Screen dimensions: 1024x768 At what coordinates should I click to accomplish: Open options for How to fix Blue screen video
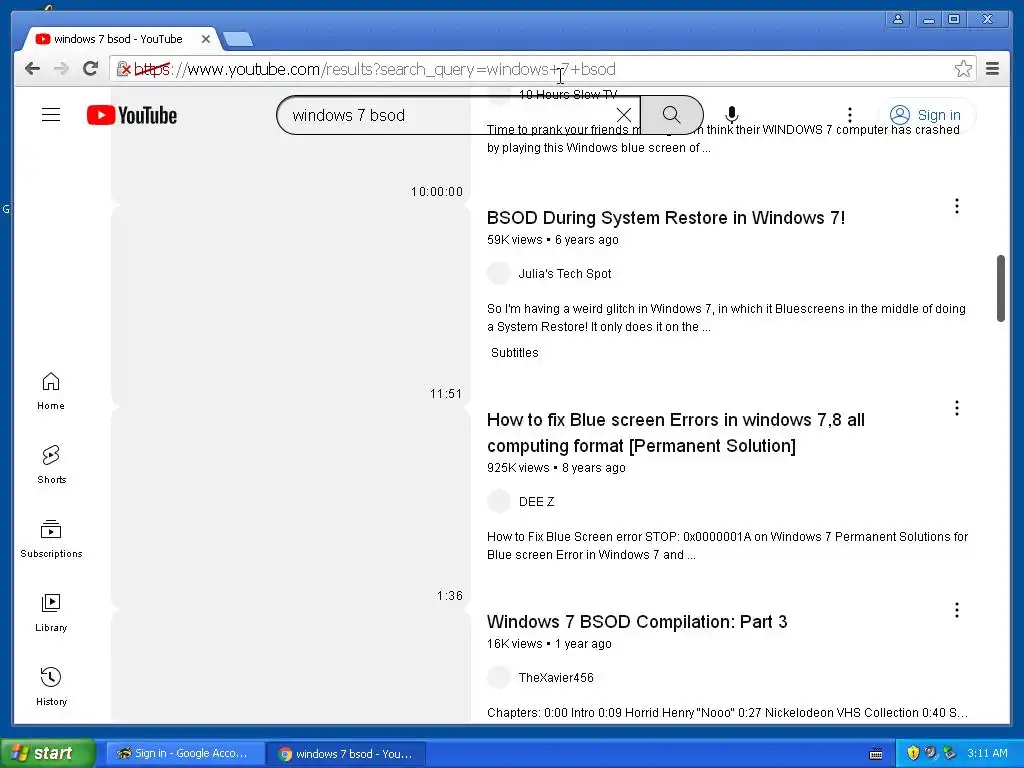[957, 408]
